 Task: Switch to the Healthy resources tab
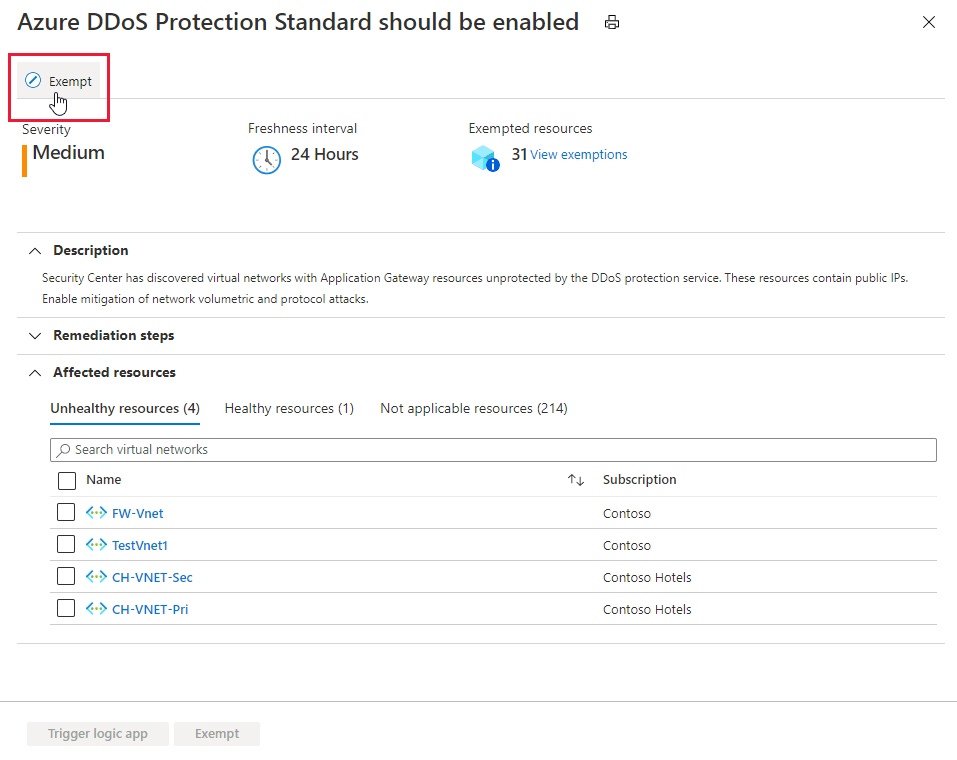(x=289, y=408)
